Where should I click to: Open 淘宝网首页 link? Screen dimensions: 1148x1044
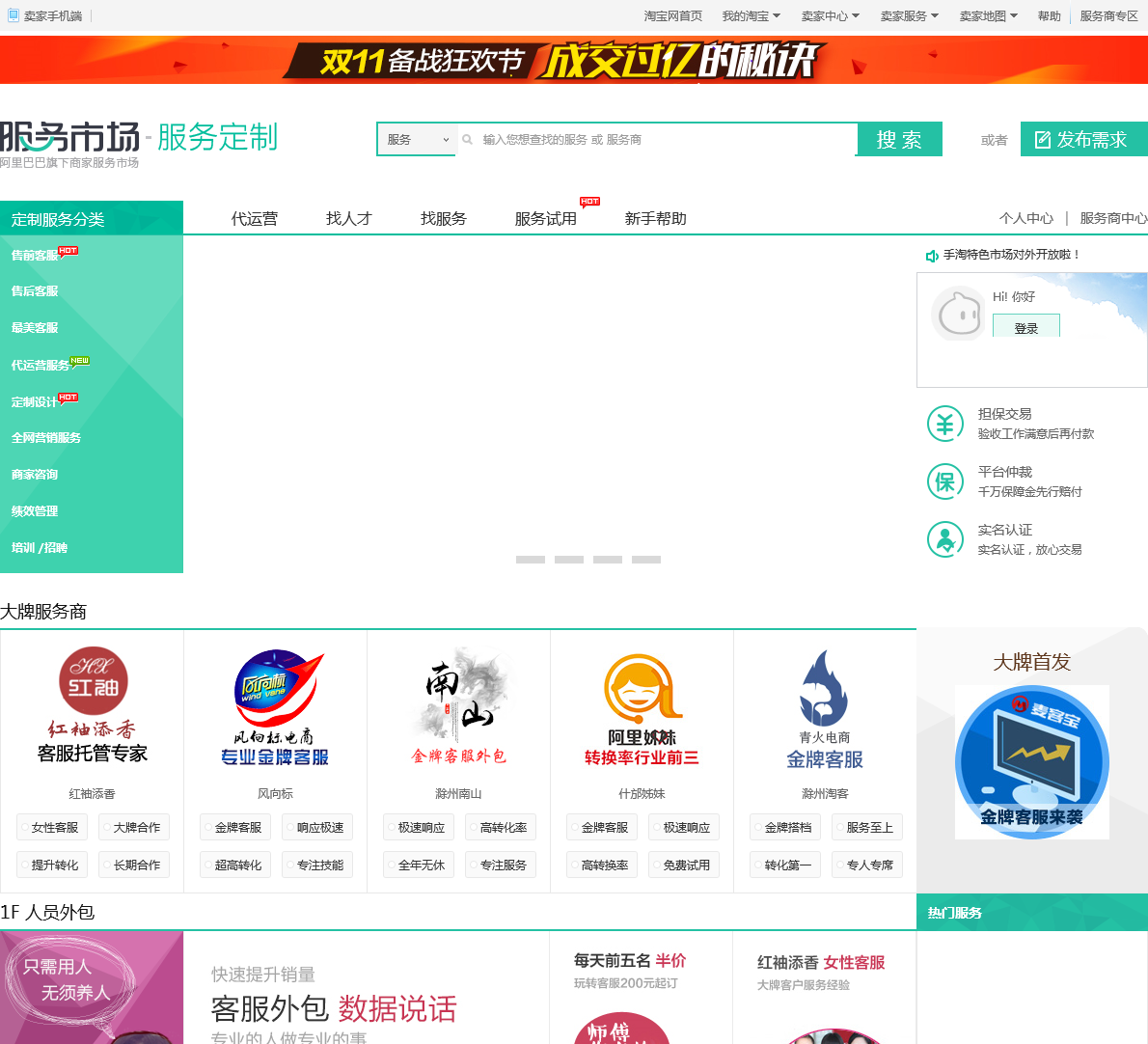click(672, 16)
